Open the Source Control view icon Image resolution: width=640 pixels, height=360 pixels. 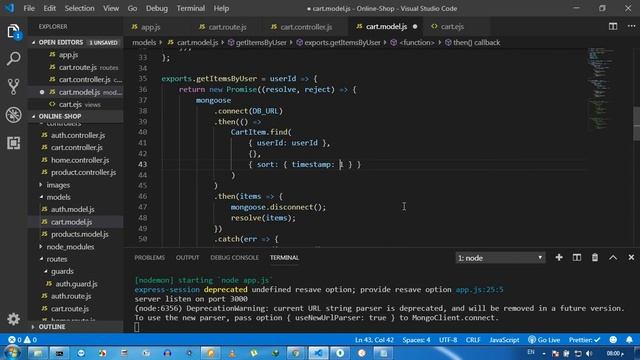point(13,87)
